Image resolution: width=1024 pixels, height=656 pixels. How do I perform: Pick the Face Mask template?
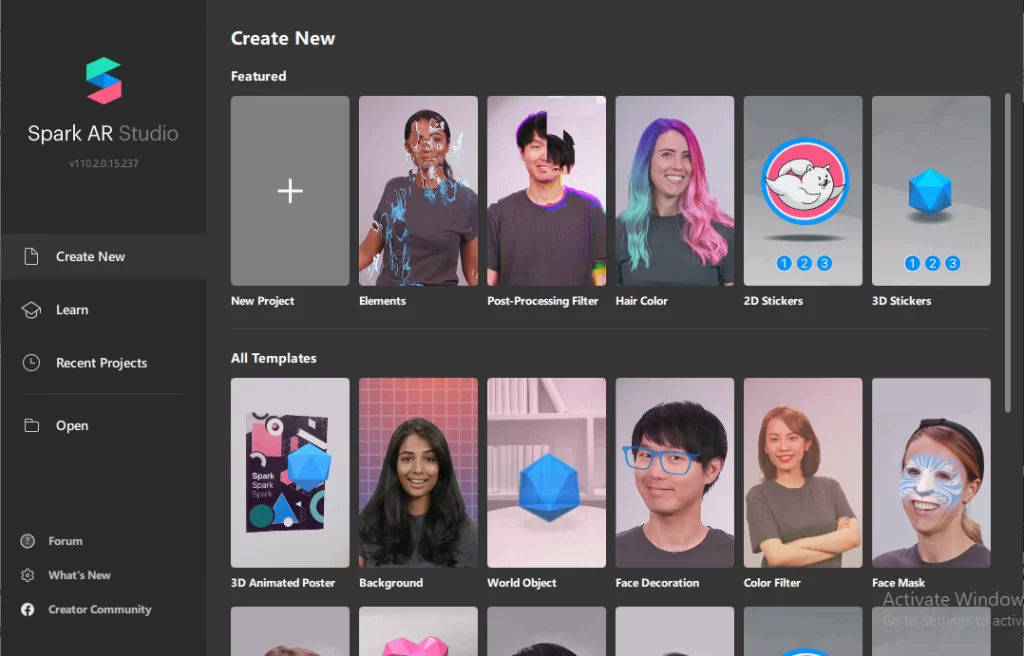931,472
